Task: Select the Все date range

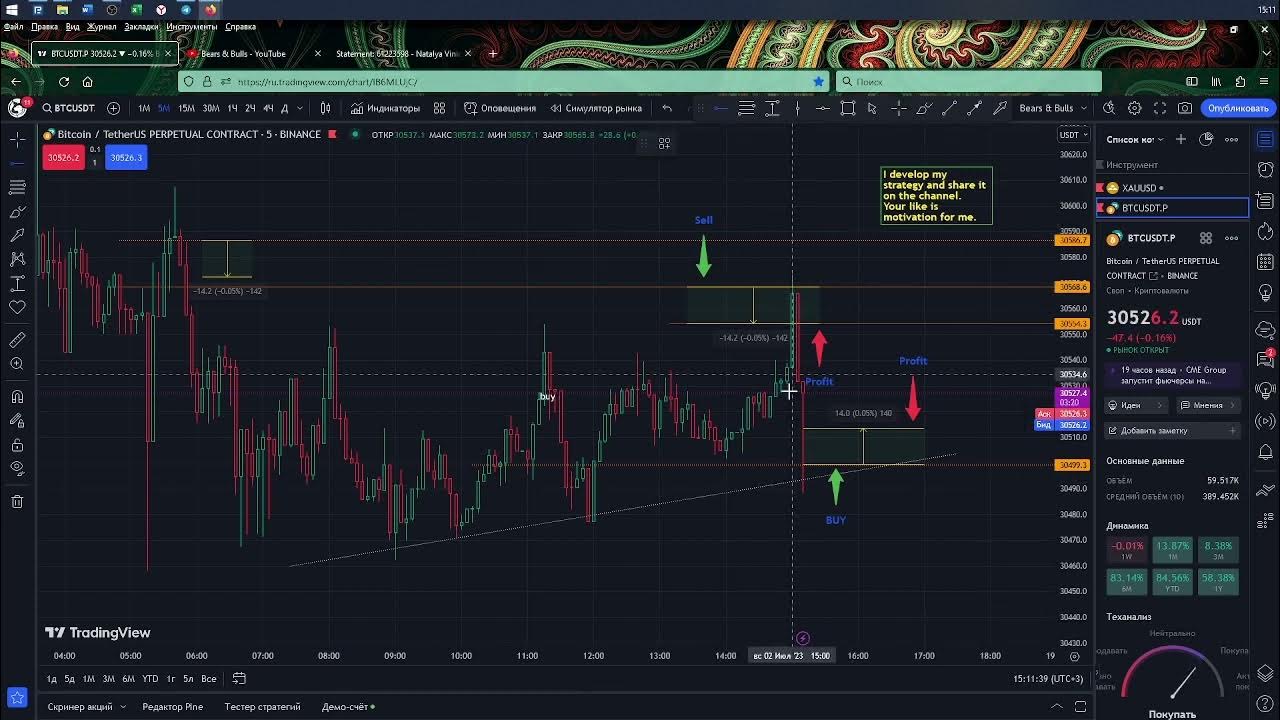Action: pos(209,679)
